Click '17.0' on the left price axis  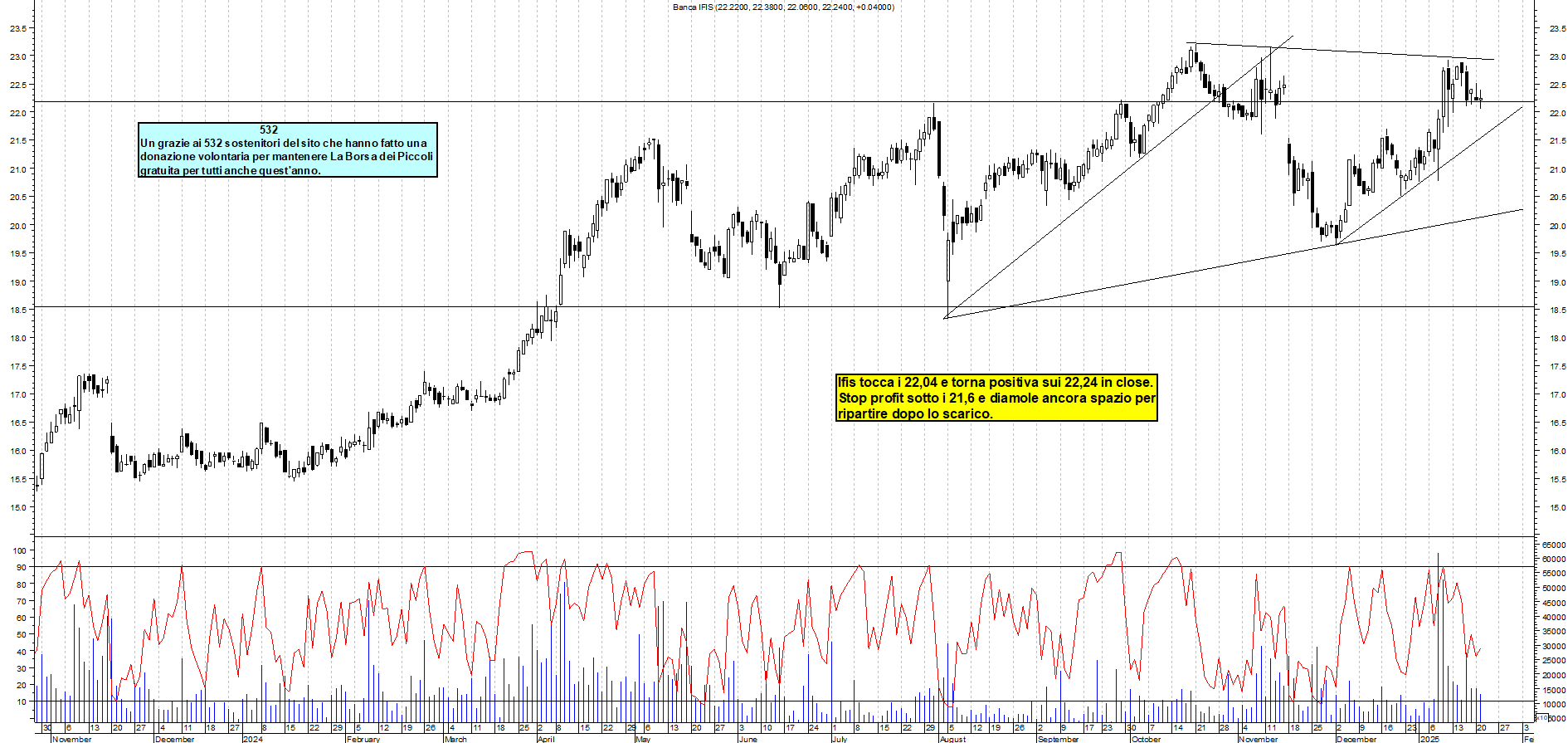click(18, 394)
